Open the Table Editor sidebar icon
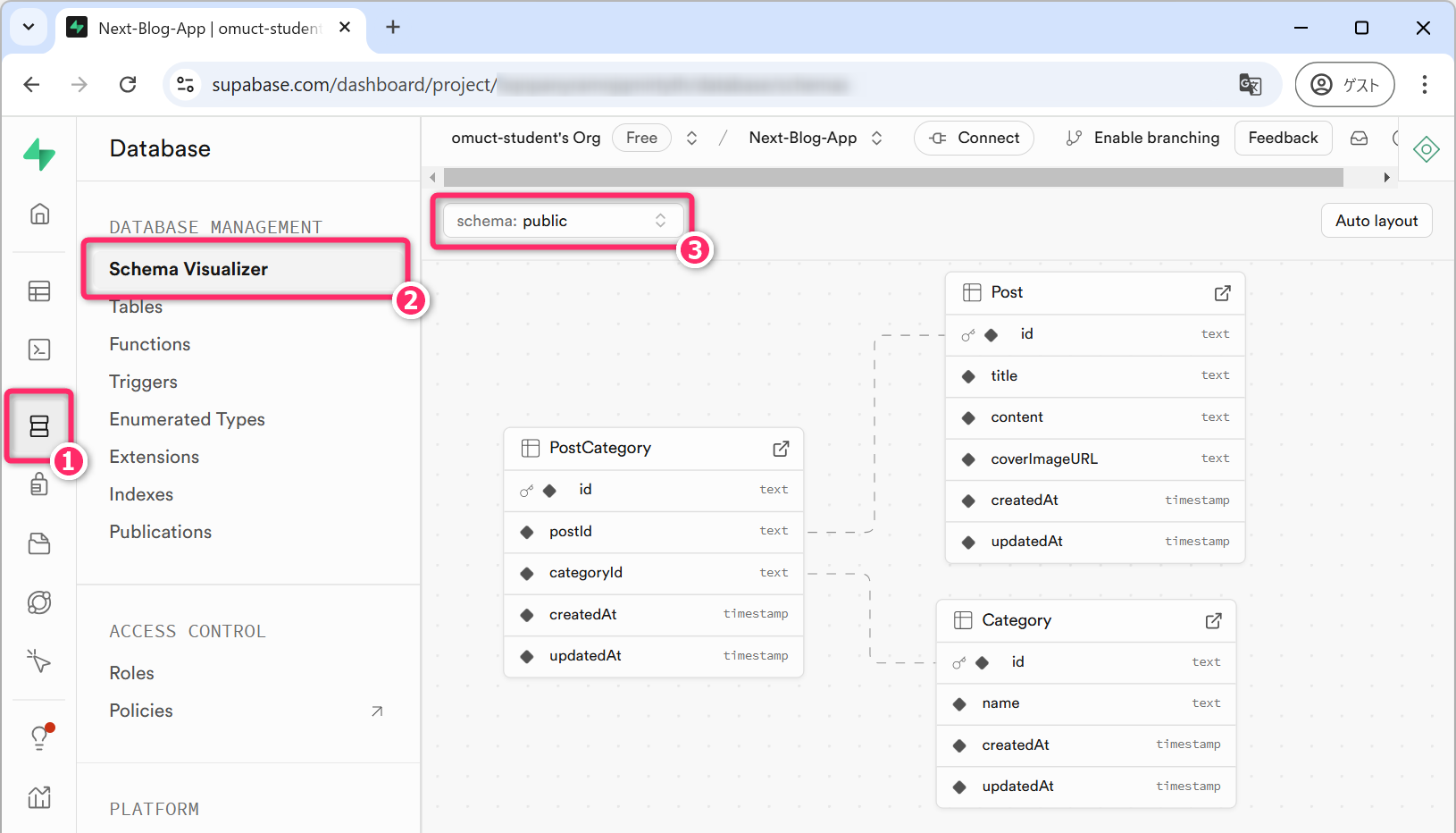The image size is (1456, 833). point(39,291)
